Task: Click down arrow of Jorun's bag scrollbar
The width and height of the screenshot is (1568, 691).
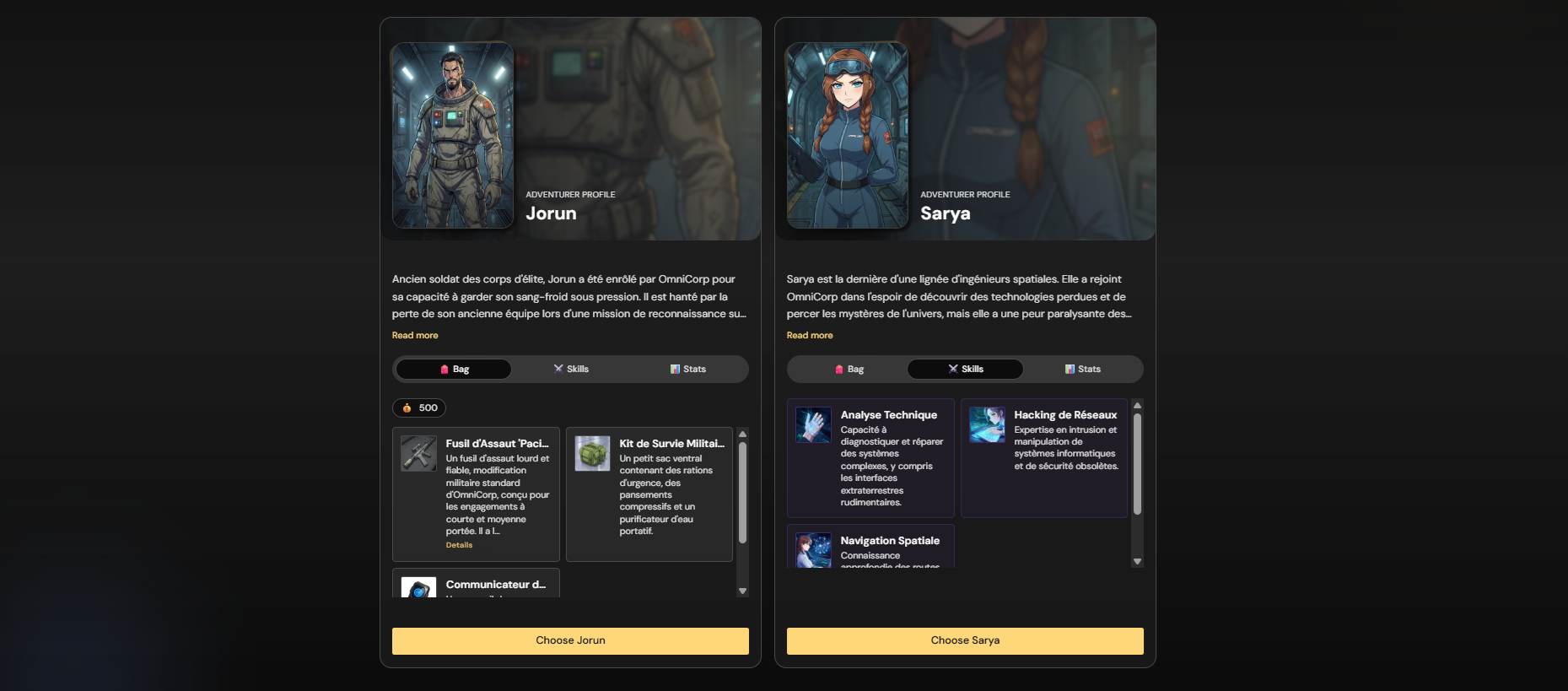Action: tap(742, 591)
